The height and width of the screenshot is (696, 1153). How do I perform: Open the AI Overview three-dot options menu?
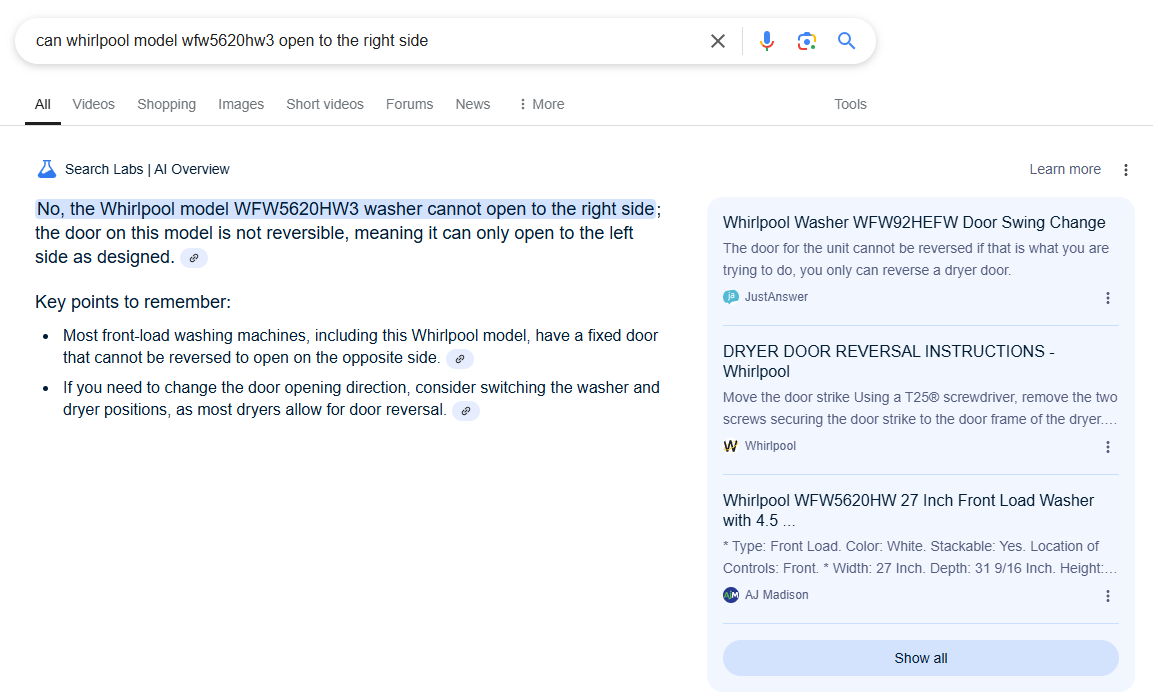(1126, 170)
